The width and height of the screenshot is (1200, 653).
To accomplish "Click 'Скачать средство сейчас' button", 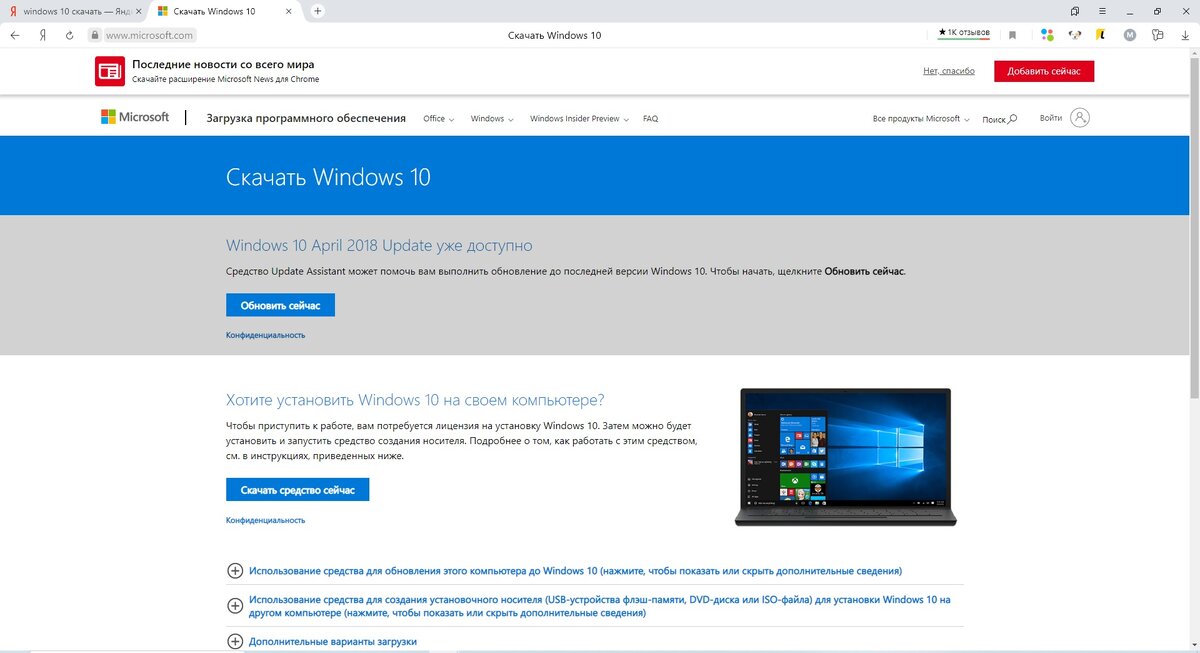I will [298, 490].
